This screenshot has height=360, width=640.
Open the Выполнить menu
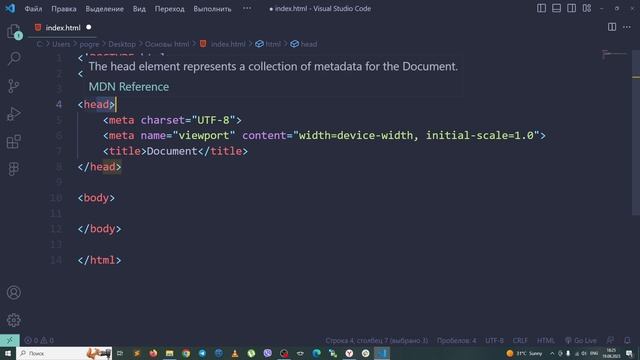point(212,9)
